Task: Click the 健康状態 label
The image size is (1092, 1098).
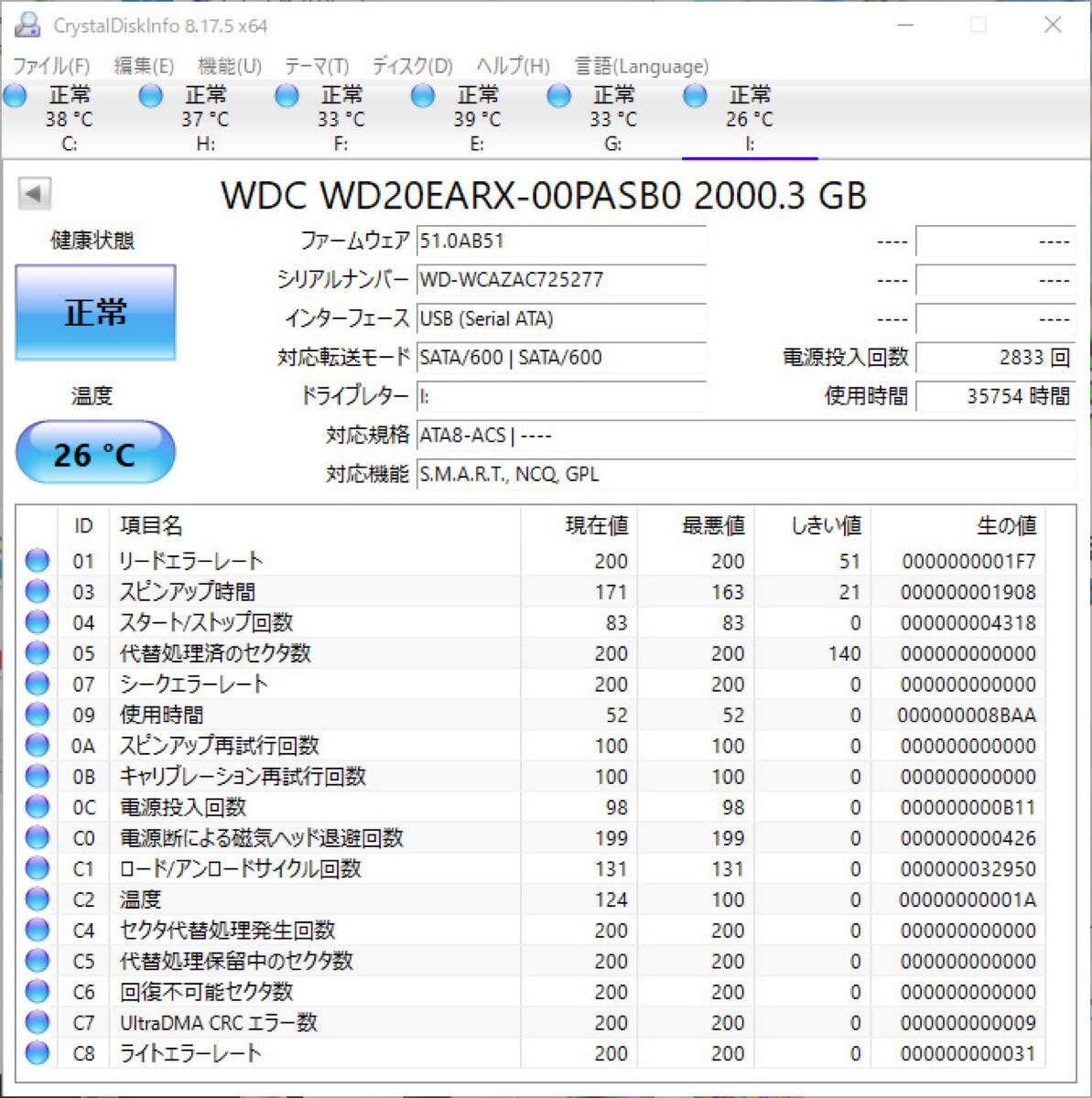Action: pos(92,241)
